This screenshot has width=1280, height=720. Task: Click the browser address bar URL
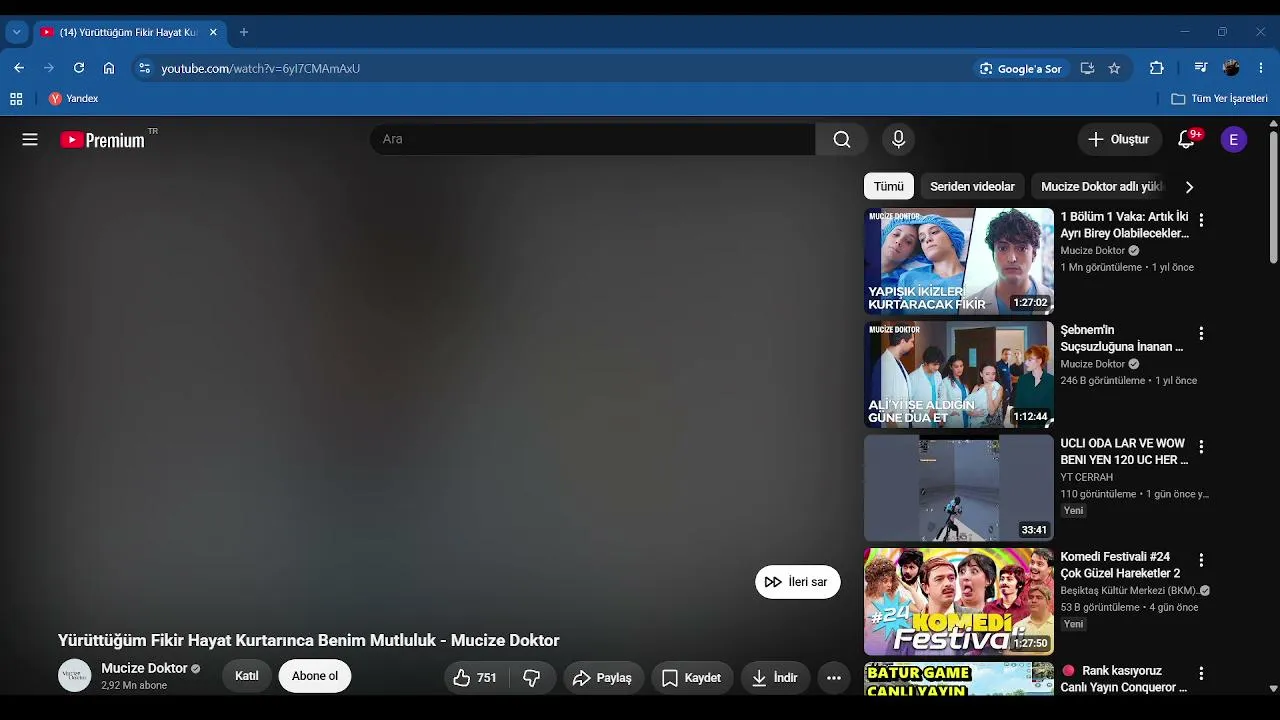tap(261, 68)
